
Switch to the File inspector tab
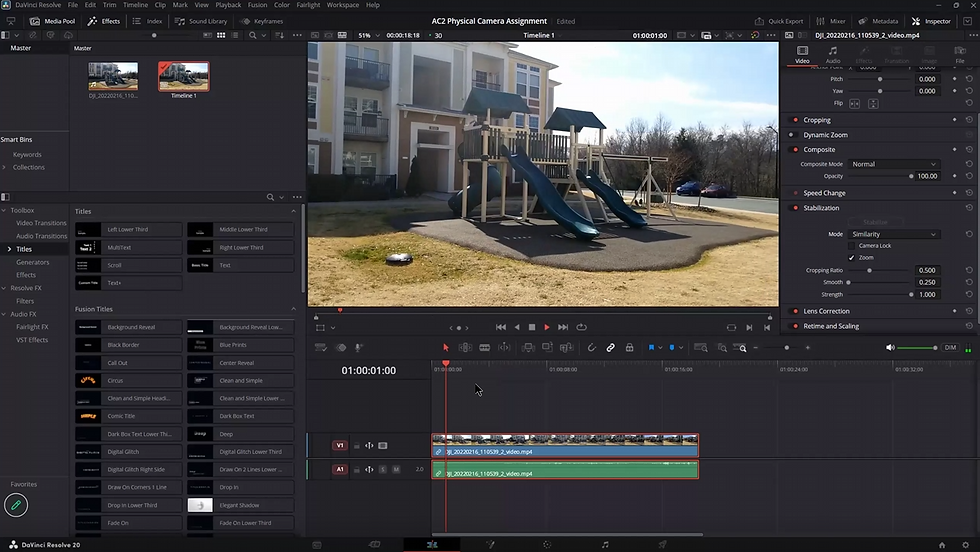click(x=960, y=54)
